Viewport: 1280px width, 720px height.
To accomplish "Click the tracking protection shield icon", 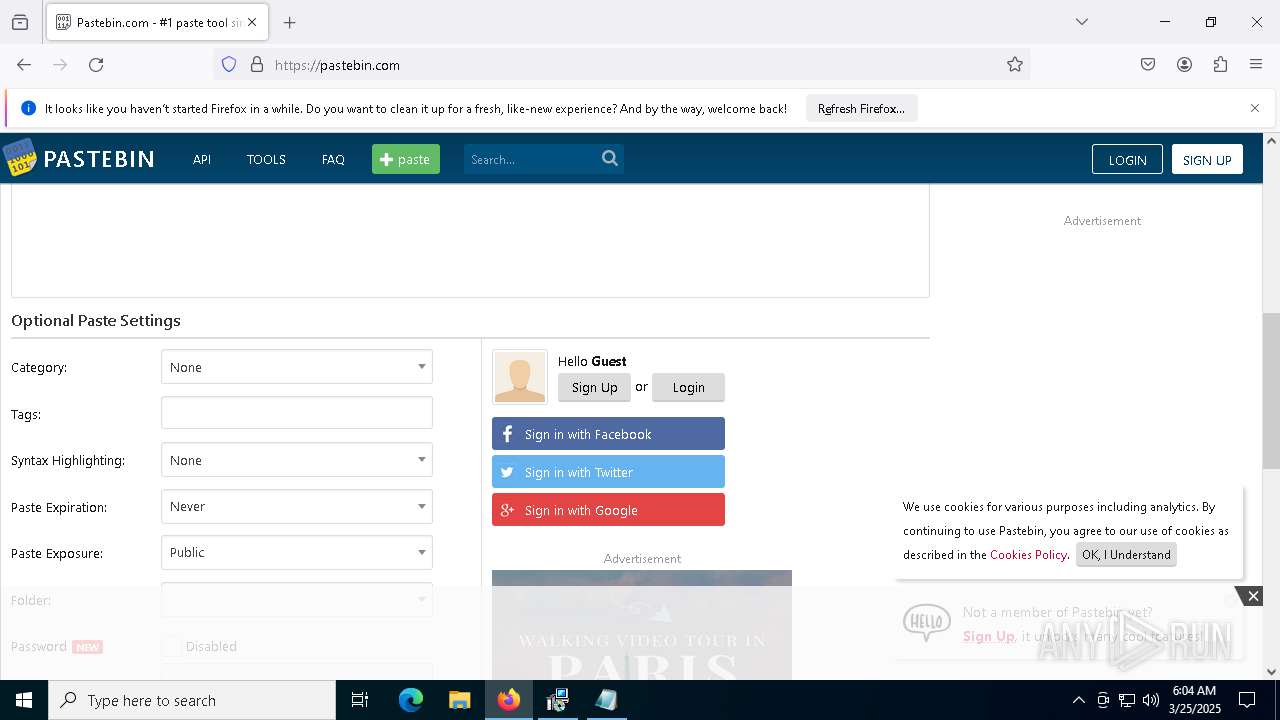I will pyautogui.click(x=229, y=65).
